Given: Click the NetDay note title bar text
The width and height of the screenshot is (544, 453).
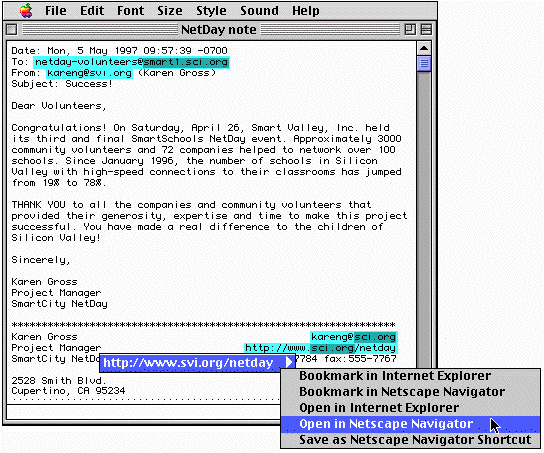Looking at the screenshot, I should pos(219,29).
